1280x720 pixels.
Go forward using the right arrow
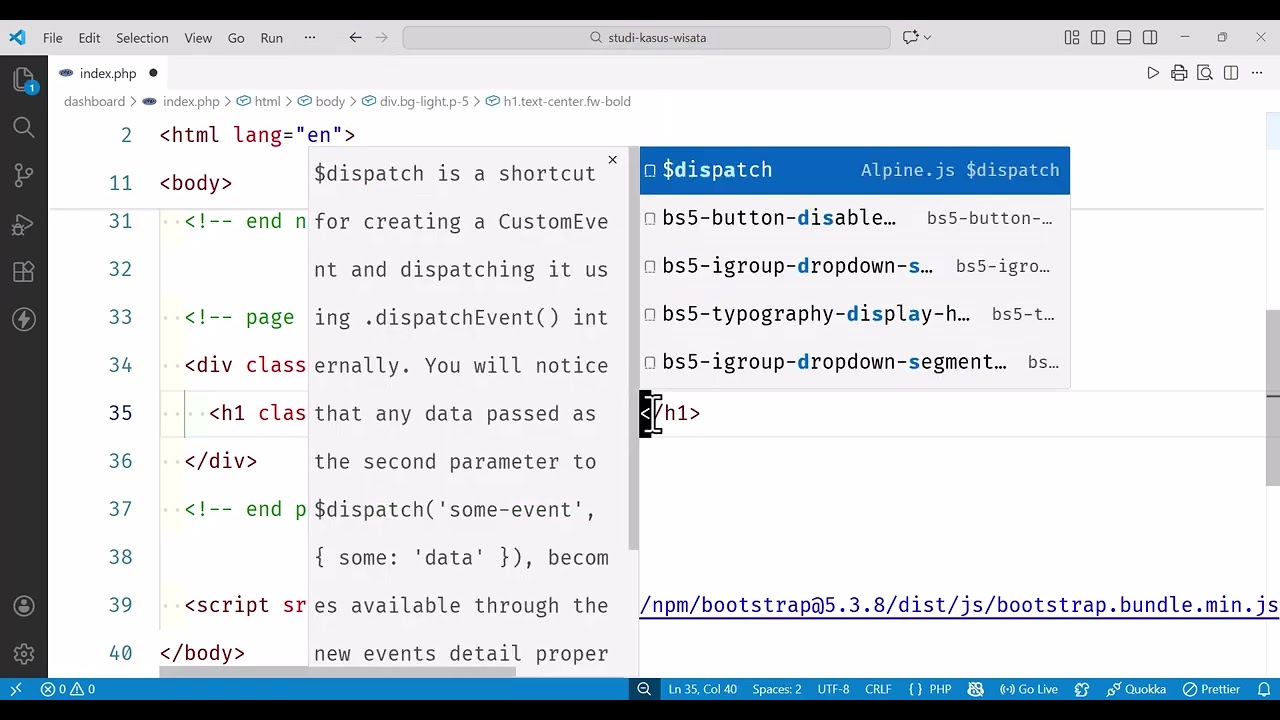[x=381, y=37]
